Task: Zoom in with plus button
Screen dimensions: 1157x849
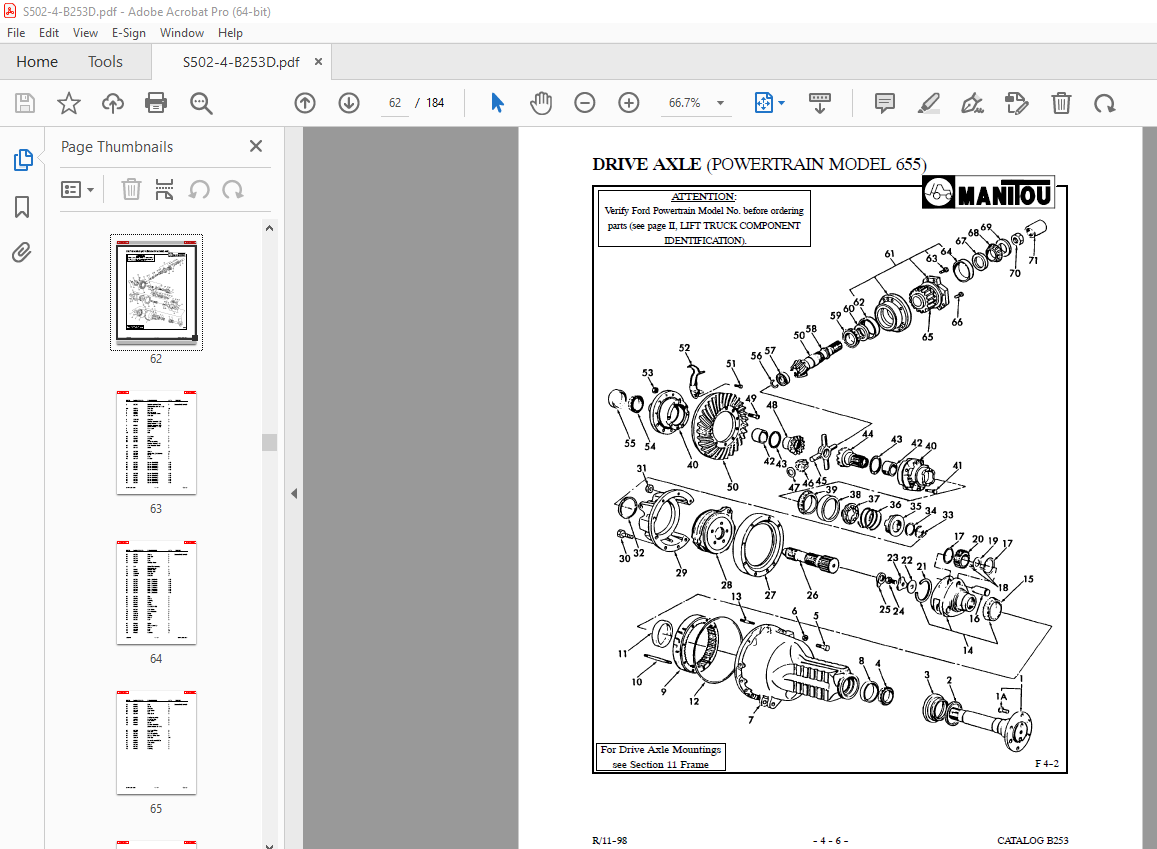Action: [629, 103]
